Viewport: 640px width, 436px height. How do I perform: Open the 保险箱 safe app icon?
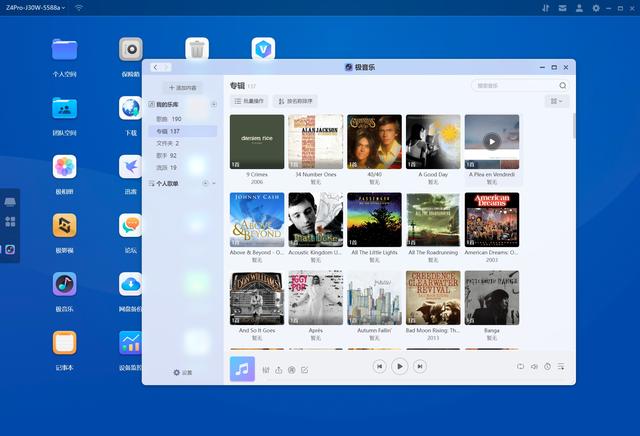click(x=131, y=49)
